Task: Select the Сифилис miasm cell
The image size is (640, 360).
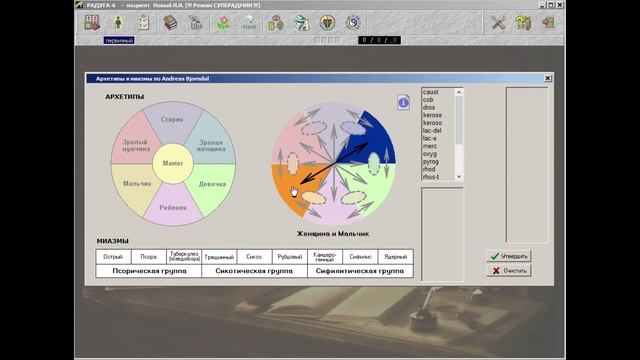Action: 360,257
